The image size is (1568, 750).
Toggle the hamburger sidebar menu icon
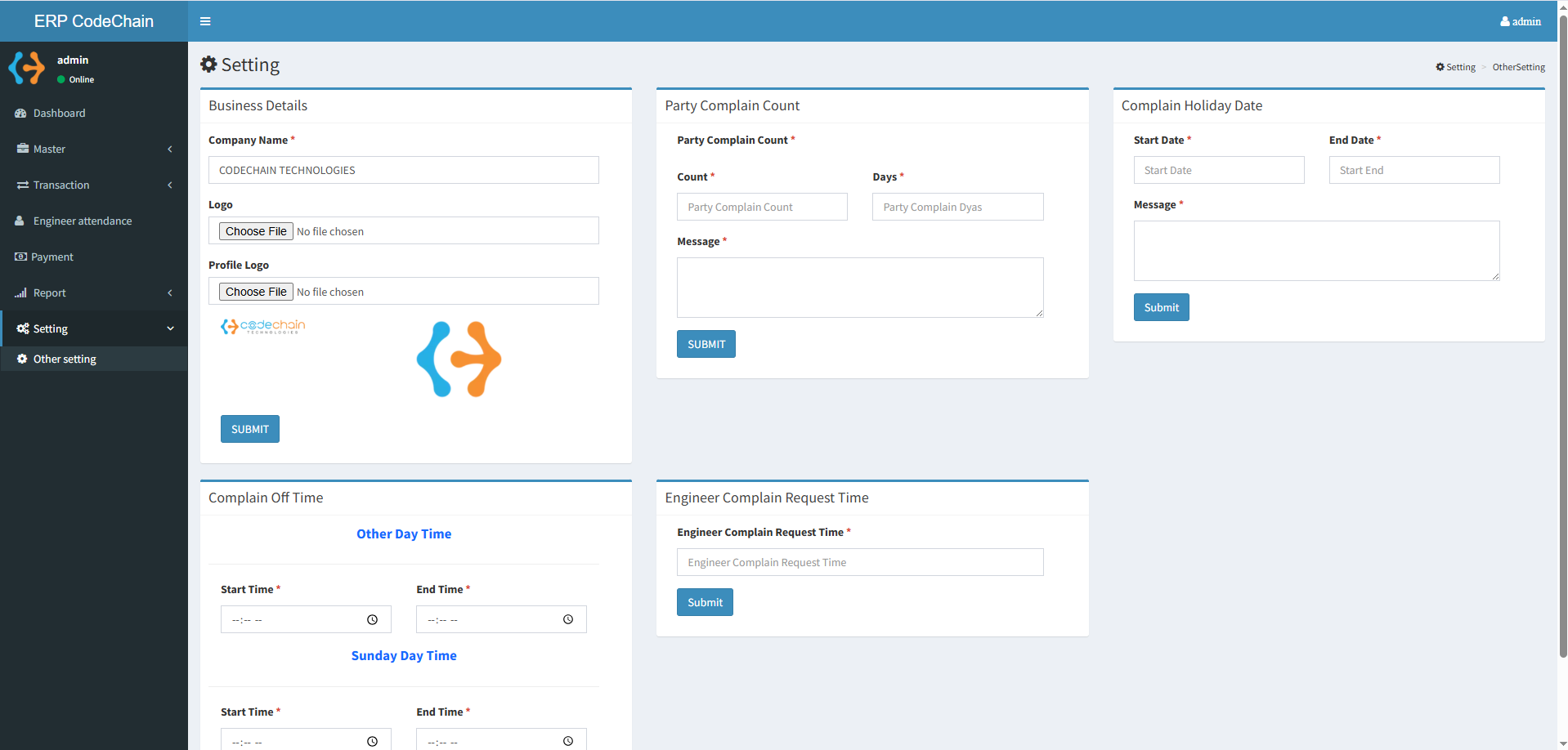[x=205, y=21]
